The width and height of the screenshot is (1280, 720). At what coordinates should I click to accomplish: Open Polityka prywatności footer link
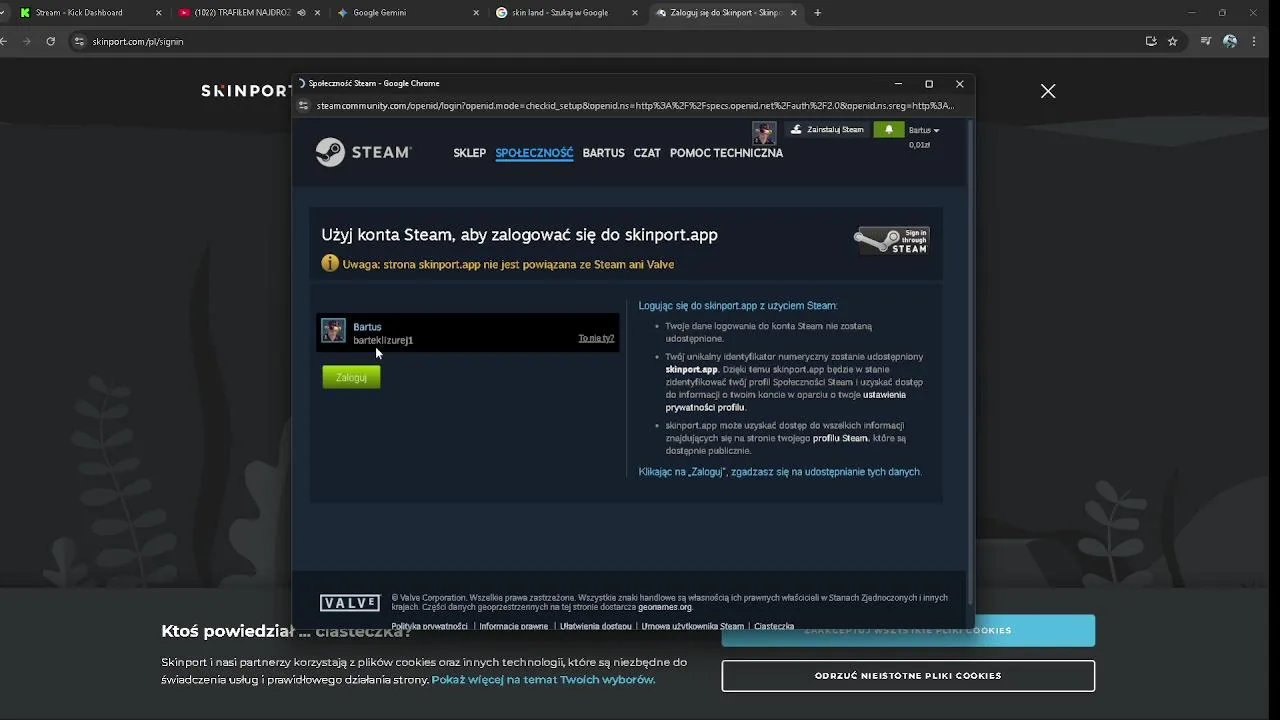pyautogui.click(x=429, y=626)
